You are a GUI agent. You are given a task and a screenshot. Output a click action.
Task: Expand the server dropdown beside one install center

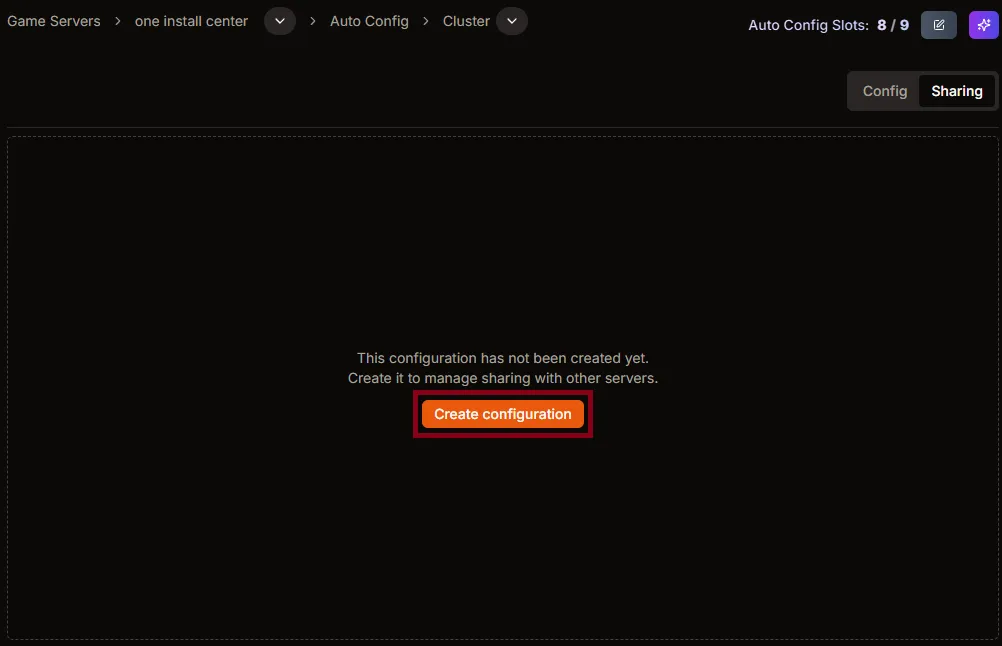click(x=280, y=21)
